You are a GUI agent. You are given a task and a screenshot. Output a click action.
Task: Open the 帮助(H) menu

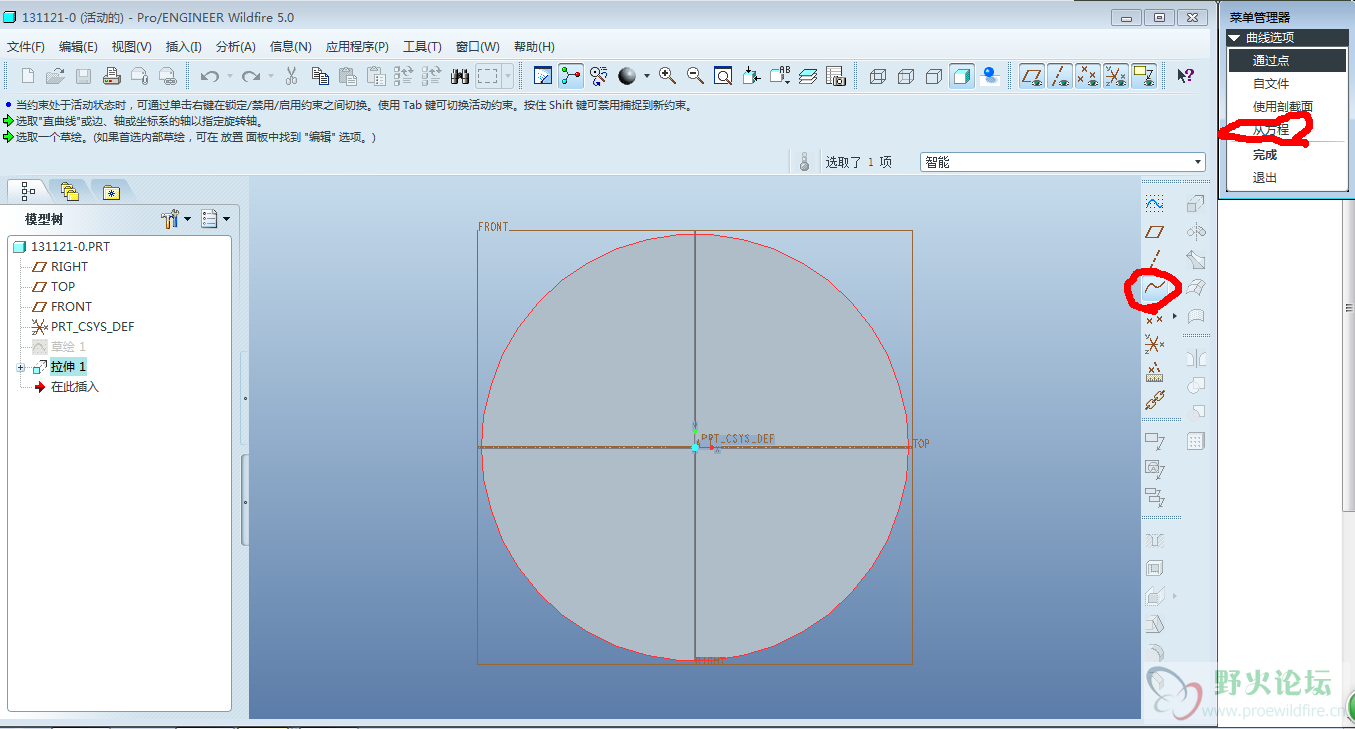pyautogui.click(x=534, y=47)
